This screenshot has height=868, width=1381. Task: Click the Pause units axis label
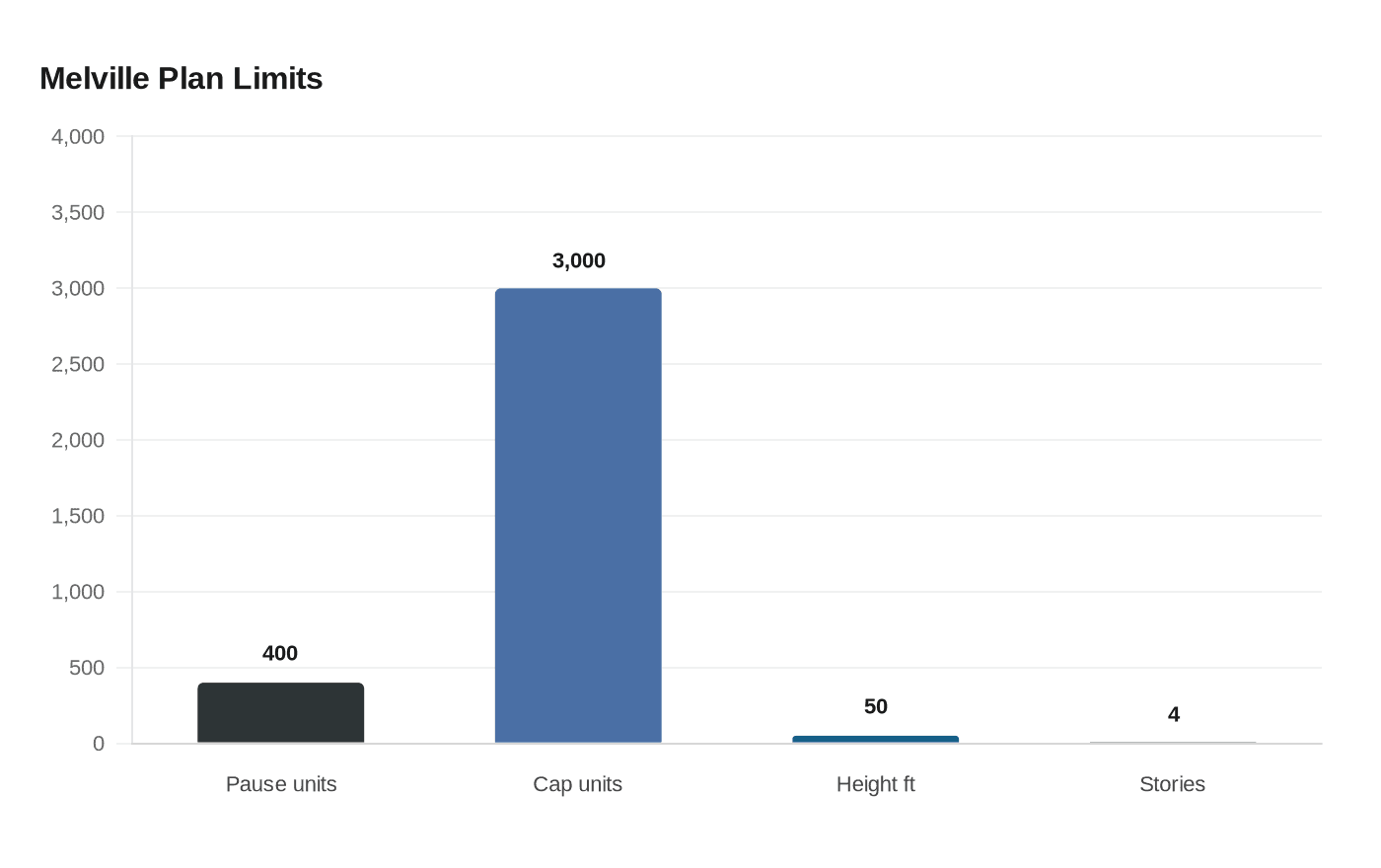point(281,784)
